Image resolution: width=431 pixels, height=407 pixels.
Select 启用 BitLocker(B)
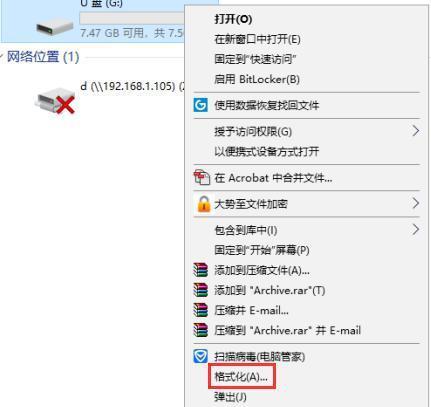(257, 79)
